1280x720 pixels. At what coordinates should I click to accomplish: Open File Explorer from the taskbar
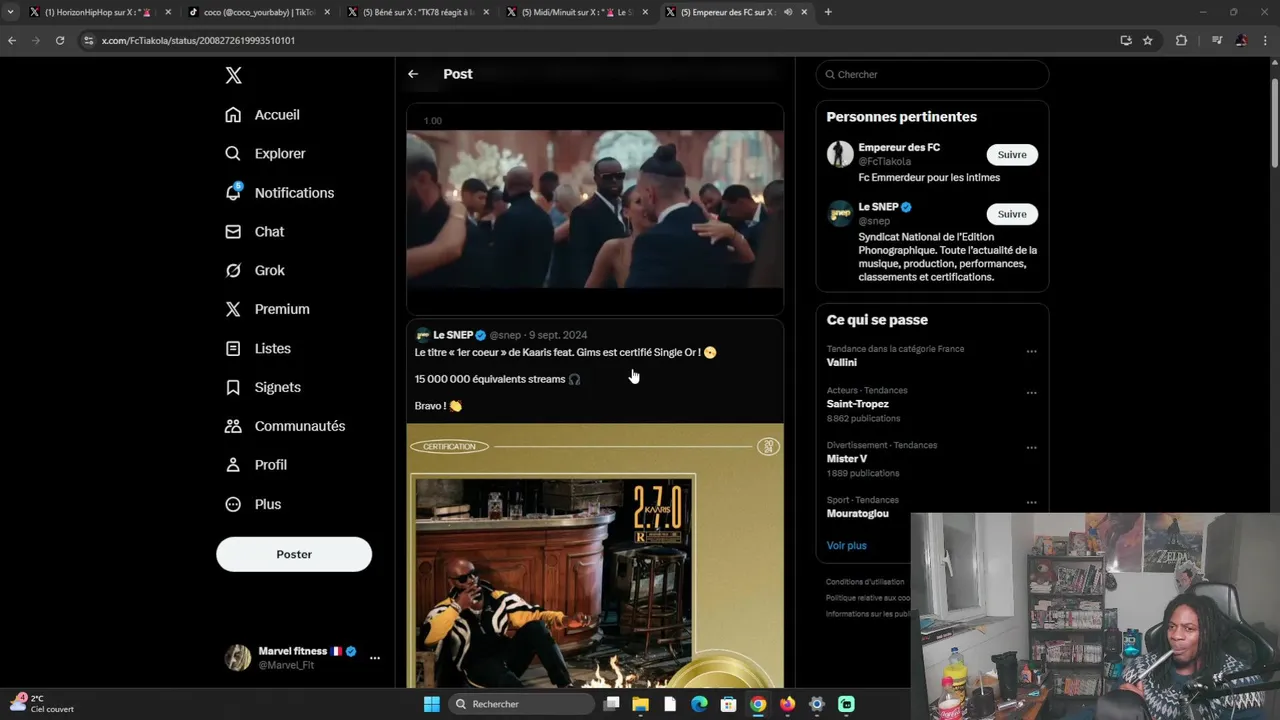tap(640, 704)
